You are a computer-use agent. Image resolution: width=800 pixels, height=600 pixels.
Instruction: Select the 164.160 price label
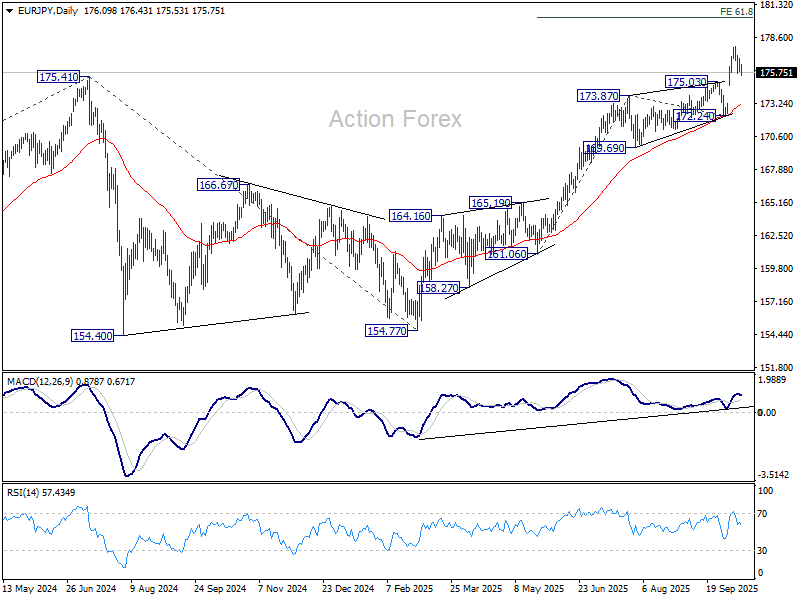(x=410, y=216)
